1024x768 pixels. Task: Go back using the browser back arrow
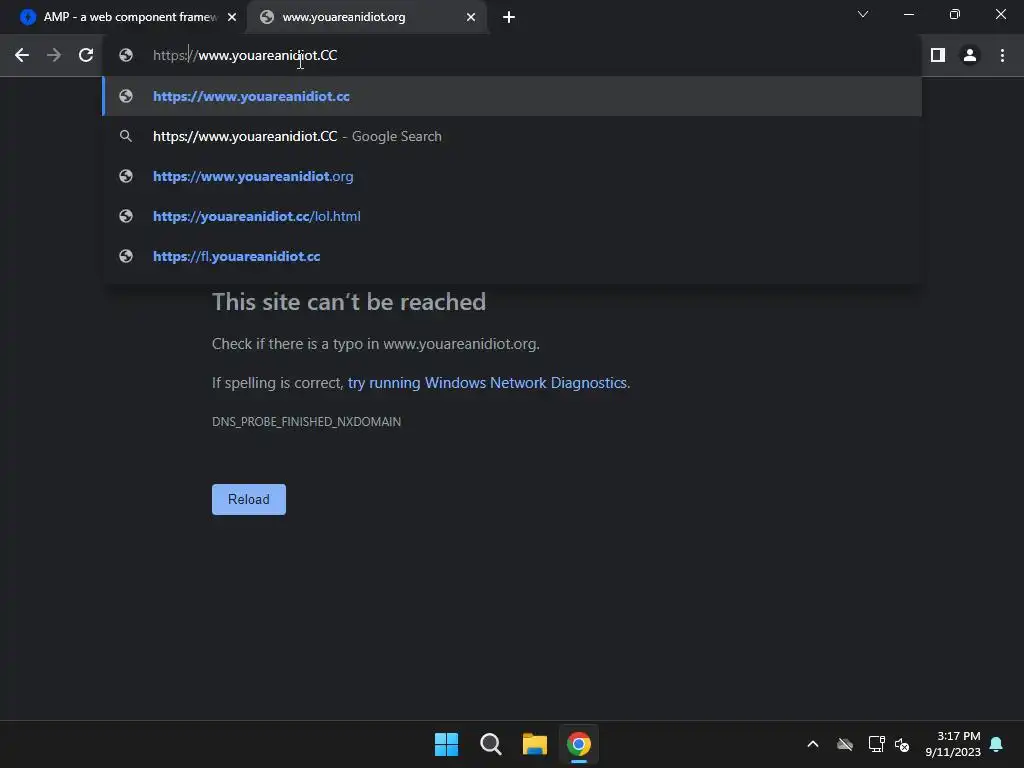tap(22, 56)
